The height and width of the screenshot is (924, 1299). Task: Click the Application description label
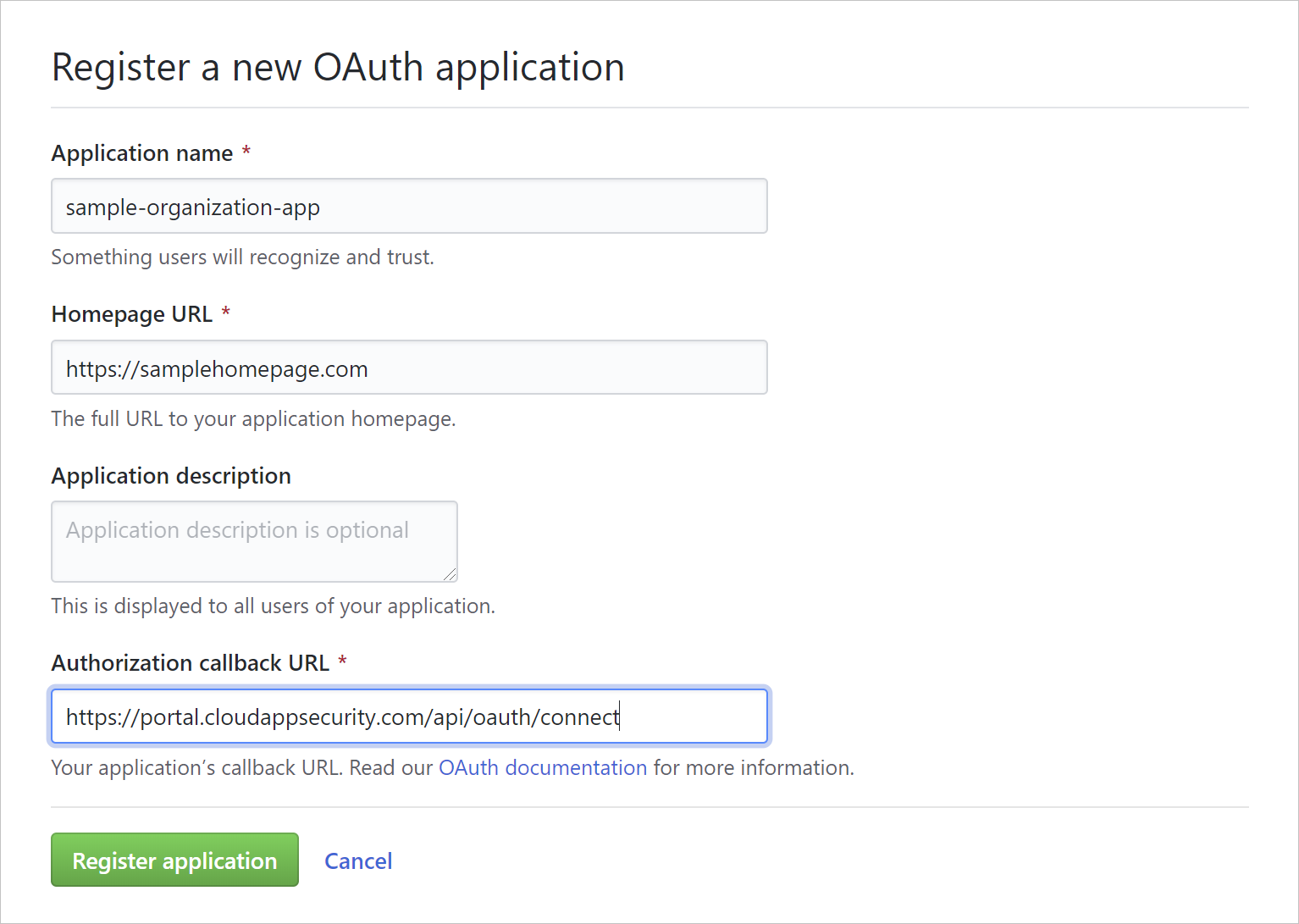tap(170, 475)
